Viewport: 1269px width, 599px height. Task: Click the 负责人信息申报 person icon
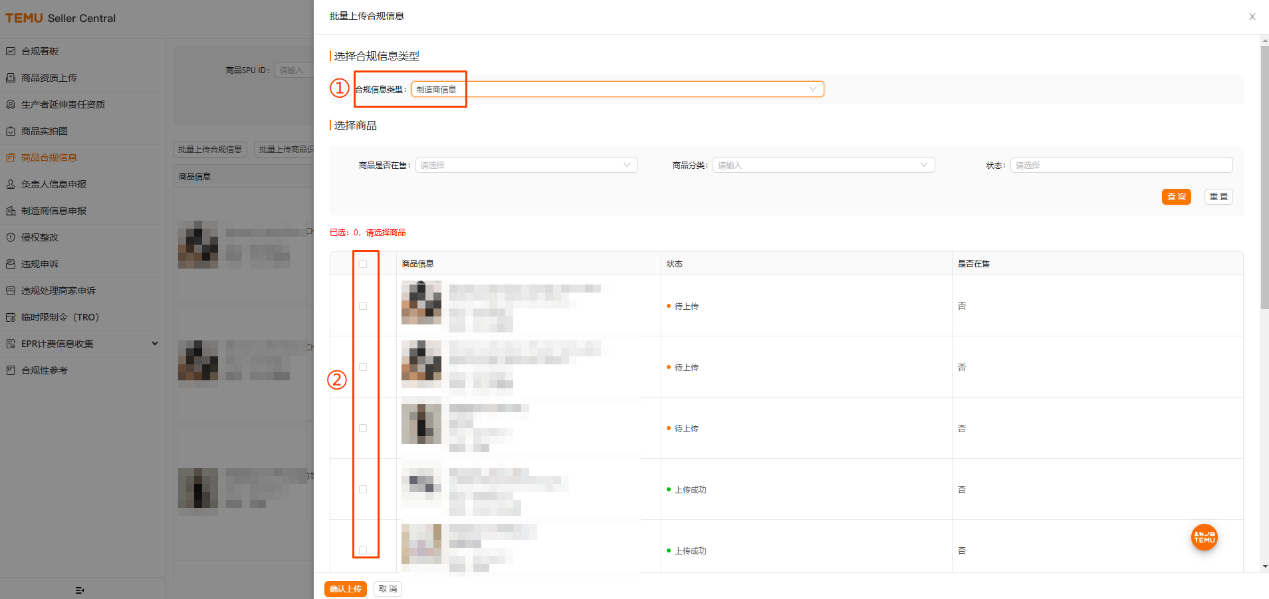point(10,184)
